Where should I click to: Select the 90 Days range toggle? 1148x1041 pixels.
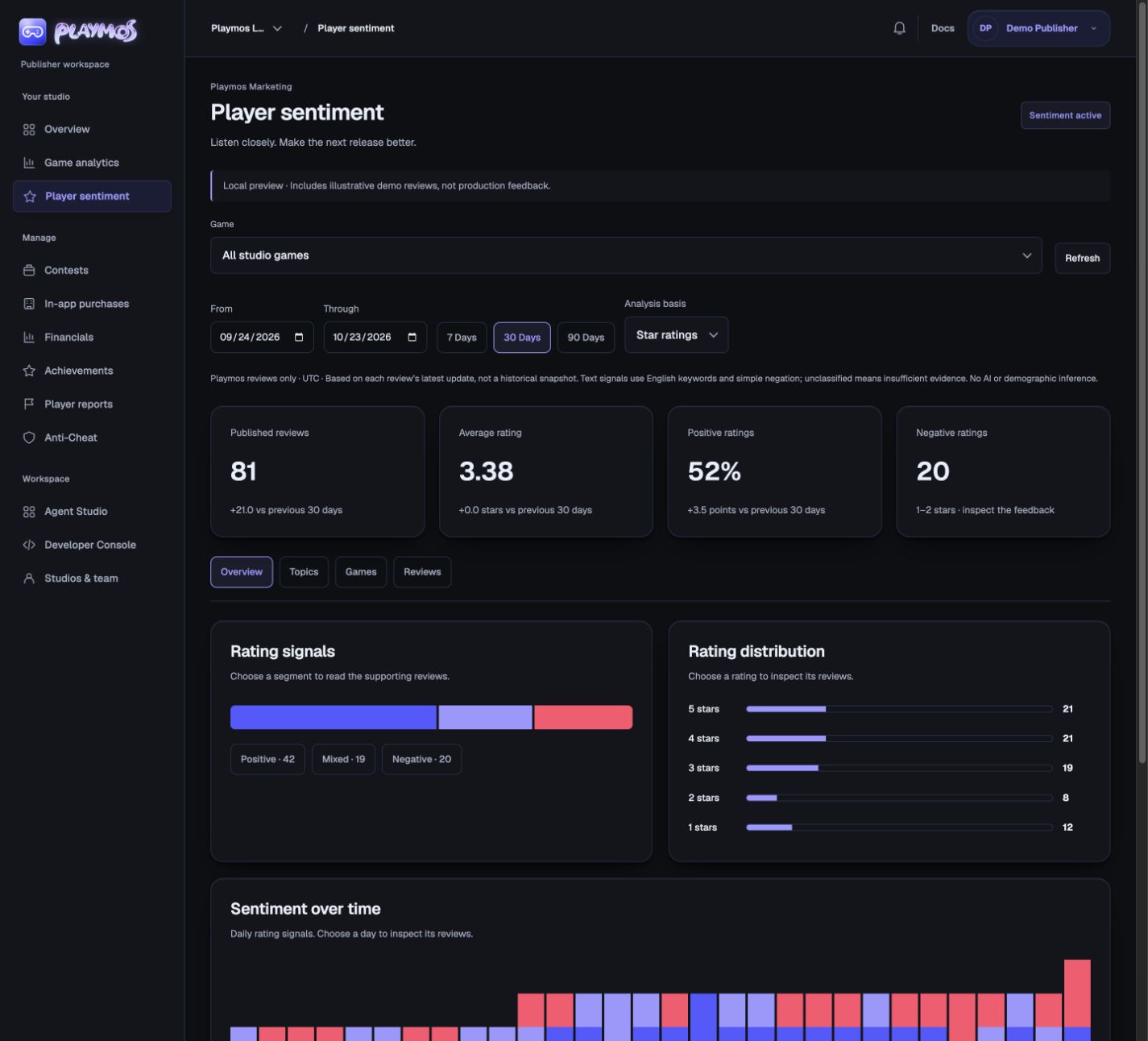pos(586,338)
